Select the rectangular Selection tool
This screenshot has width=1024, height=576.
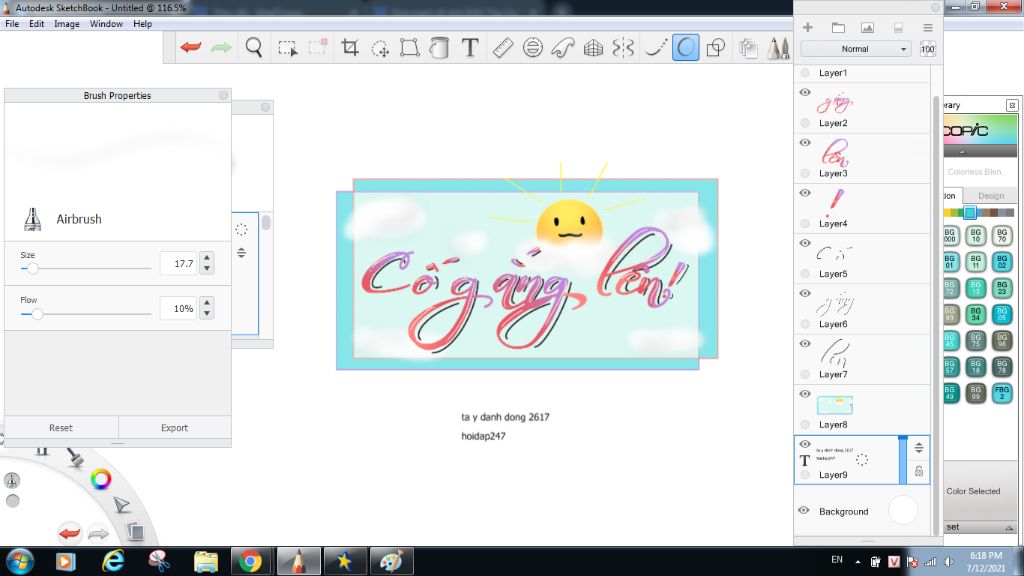click(x=287, y=48)
